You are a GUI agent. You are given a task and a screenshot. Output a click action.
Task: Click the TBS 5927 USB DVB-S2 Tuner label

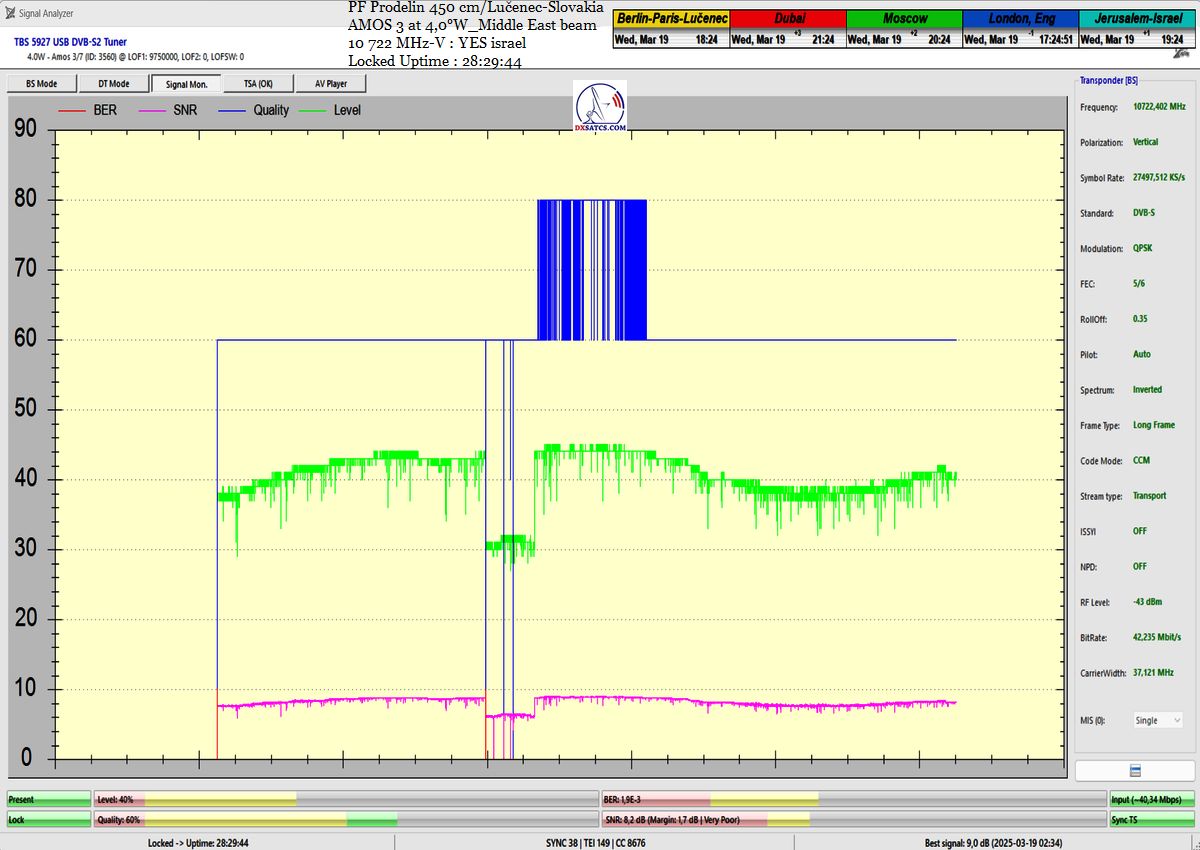coord(70,43)
